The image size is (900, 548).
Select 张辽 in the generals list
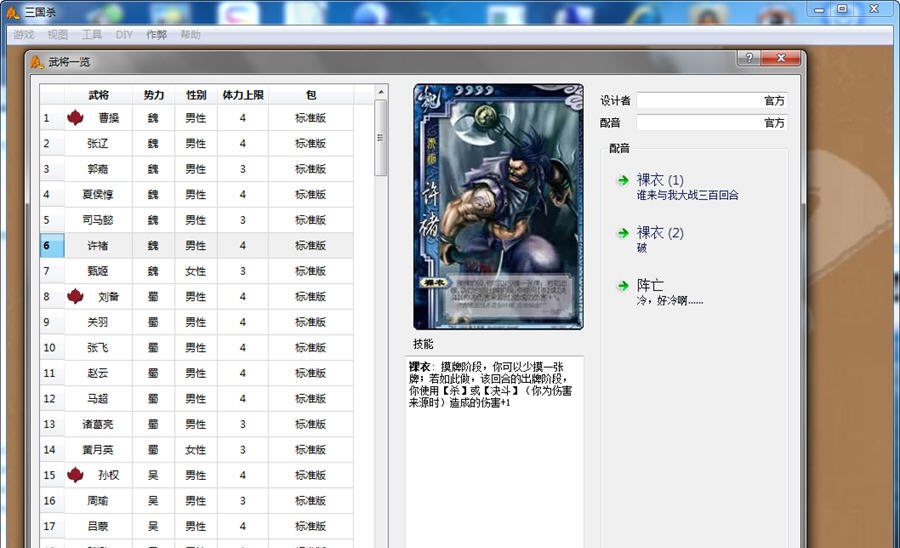(98, 143)
